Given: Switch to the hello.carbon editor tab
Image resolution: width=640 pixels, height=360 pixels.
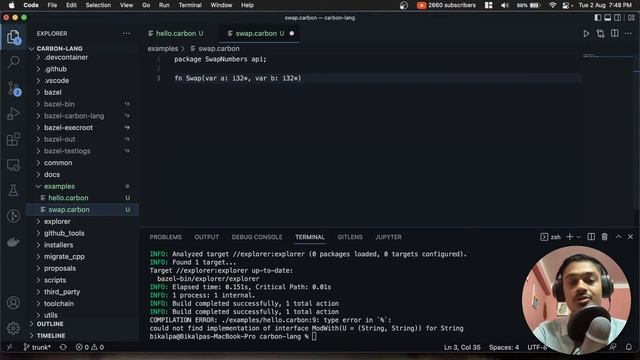Looking at the screenshot, I should 176,33.
